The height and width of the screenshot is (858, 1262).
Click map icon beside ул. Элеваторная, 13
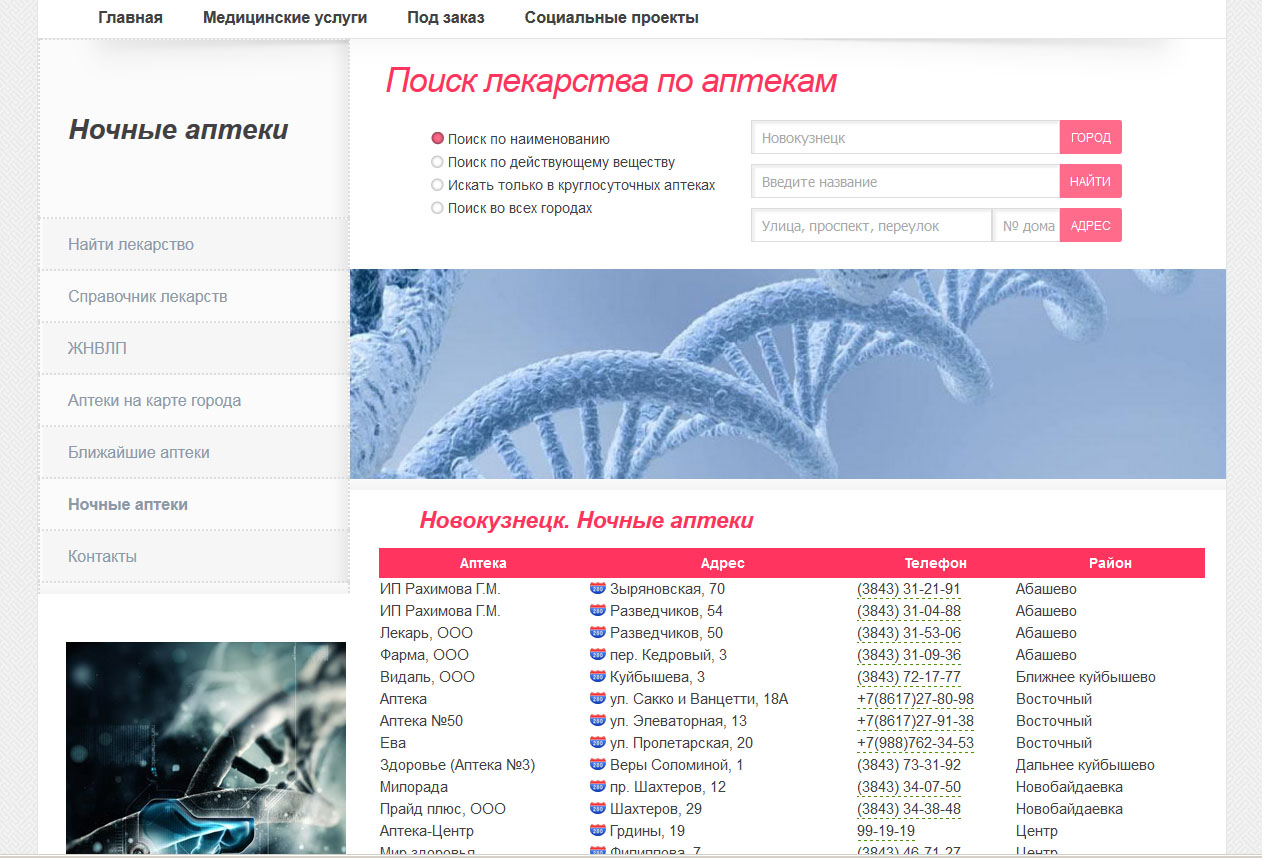[598, 720]
